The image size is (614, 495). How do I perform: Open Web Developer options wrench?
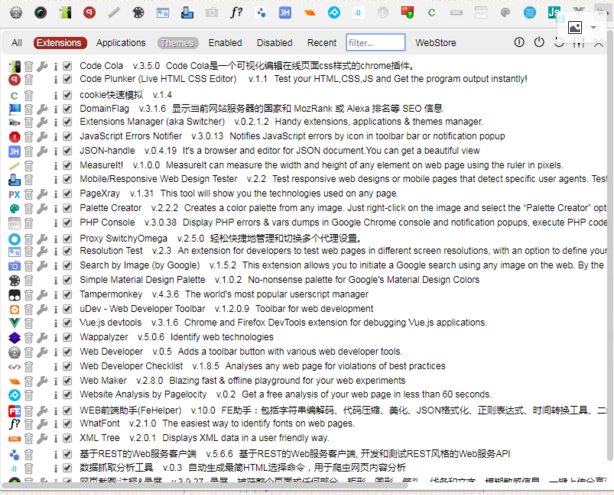pyautogui.click(x=42, y=352)
